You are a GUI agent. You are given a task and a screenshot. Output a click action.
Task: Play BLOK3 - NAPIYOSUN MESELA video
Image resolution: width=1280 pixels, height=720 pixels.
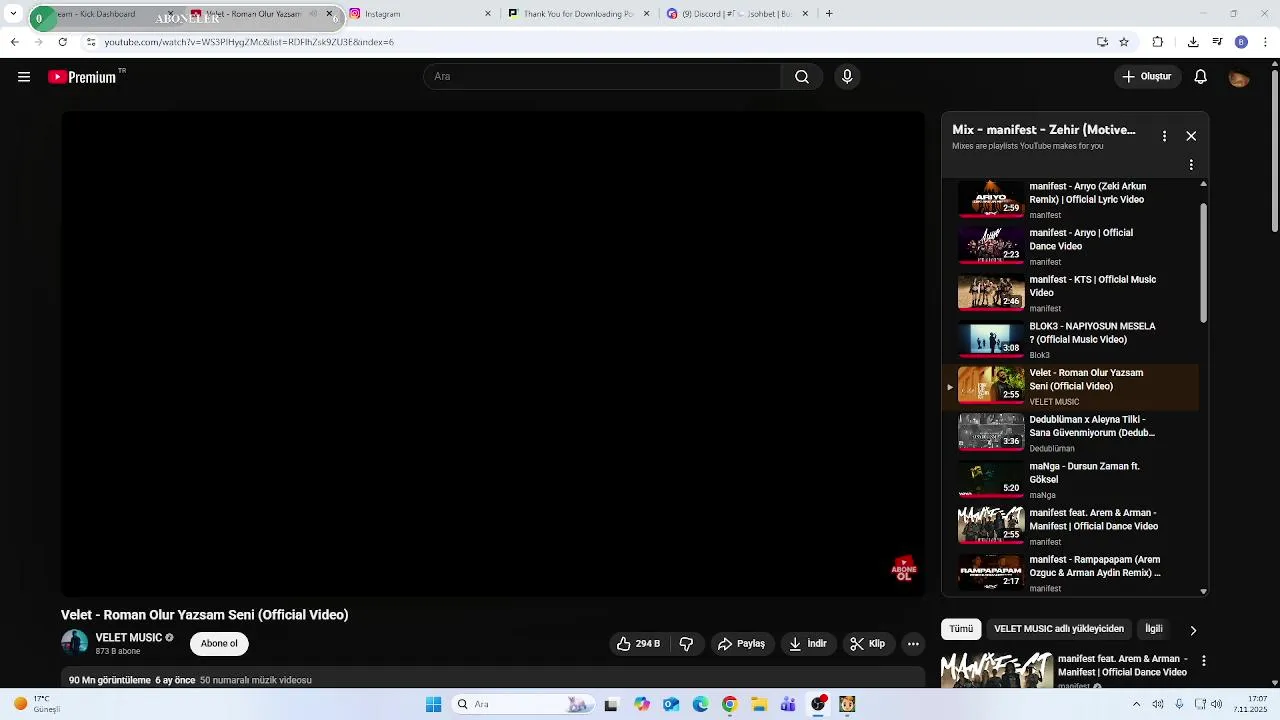pyautogui.click(x=1070, y=340)
